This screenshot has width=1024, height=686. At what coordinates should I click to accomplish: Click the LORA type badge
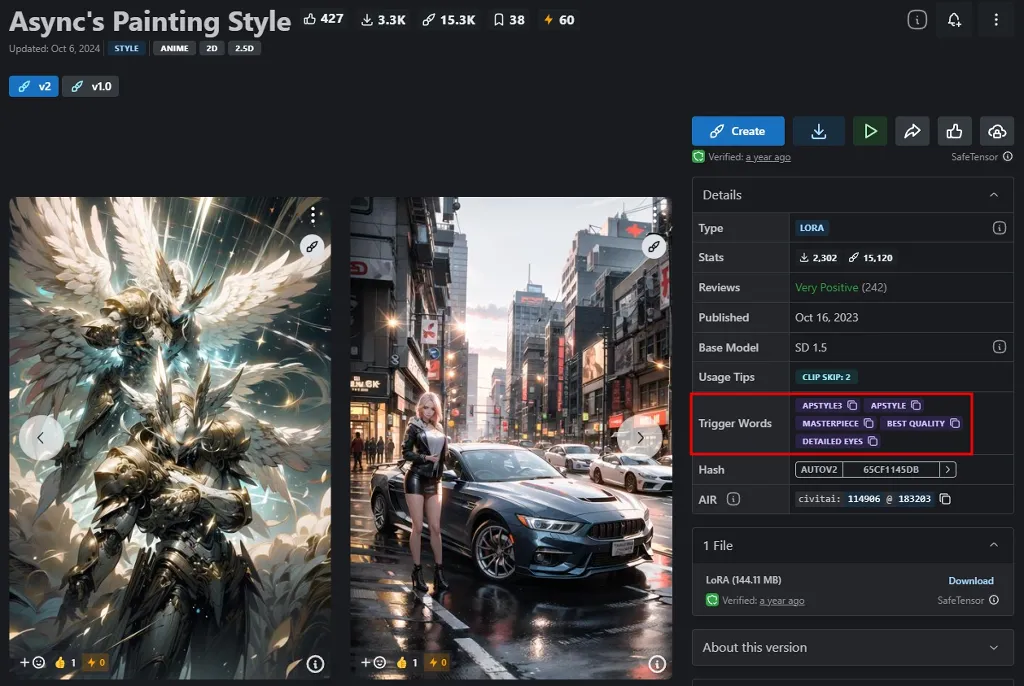[812, 228]
